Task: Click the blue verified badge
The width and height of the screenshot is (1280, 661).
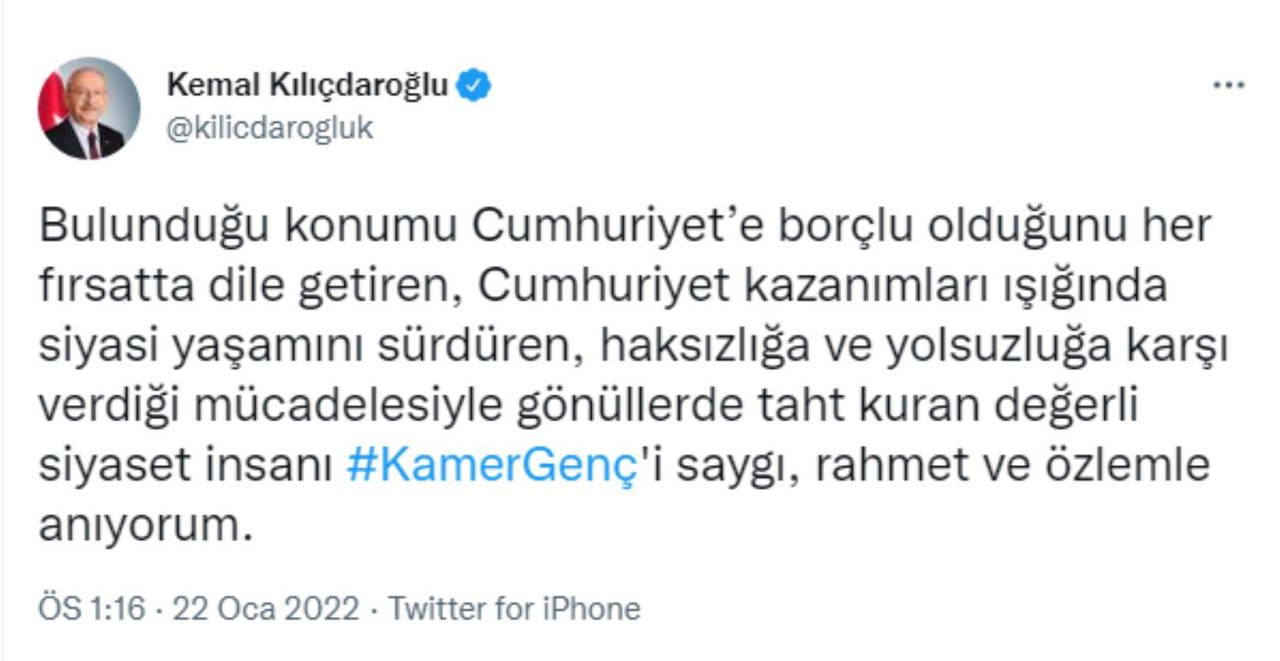Action: (x=474, y=87)
